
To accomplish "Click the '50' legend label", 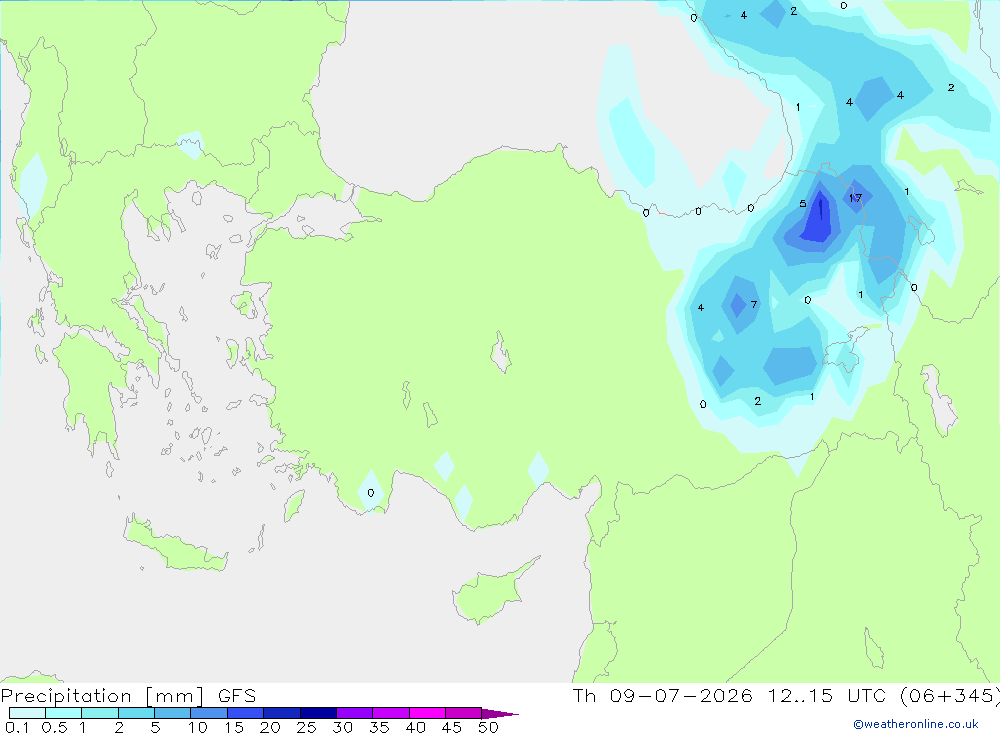I will [x=488, y=727].
